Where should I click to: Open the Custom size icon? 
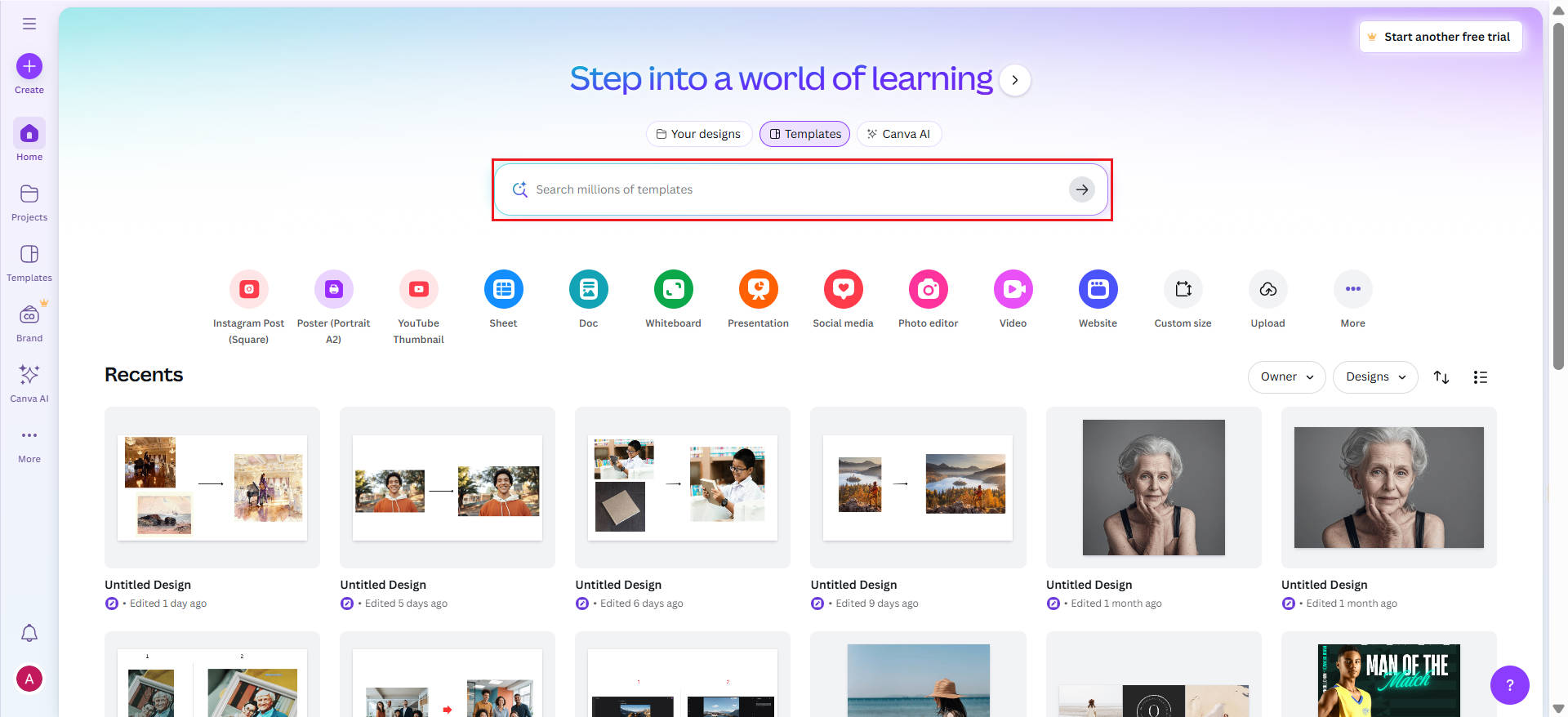(1183, 289)
